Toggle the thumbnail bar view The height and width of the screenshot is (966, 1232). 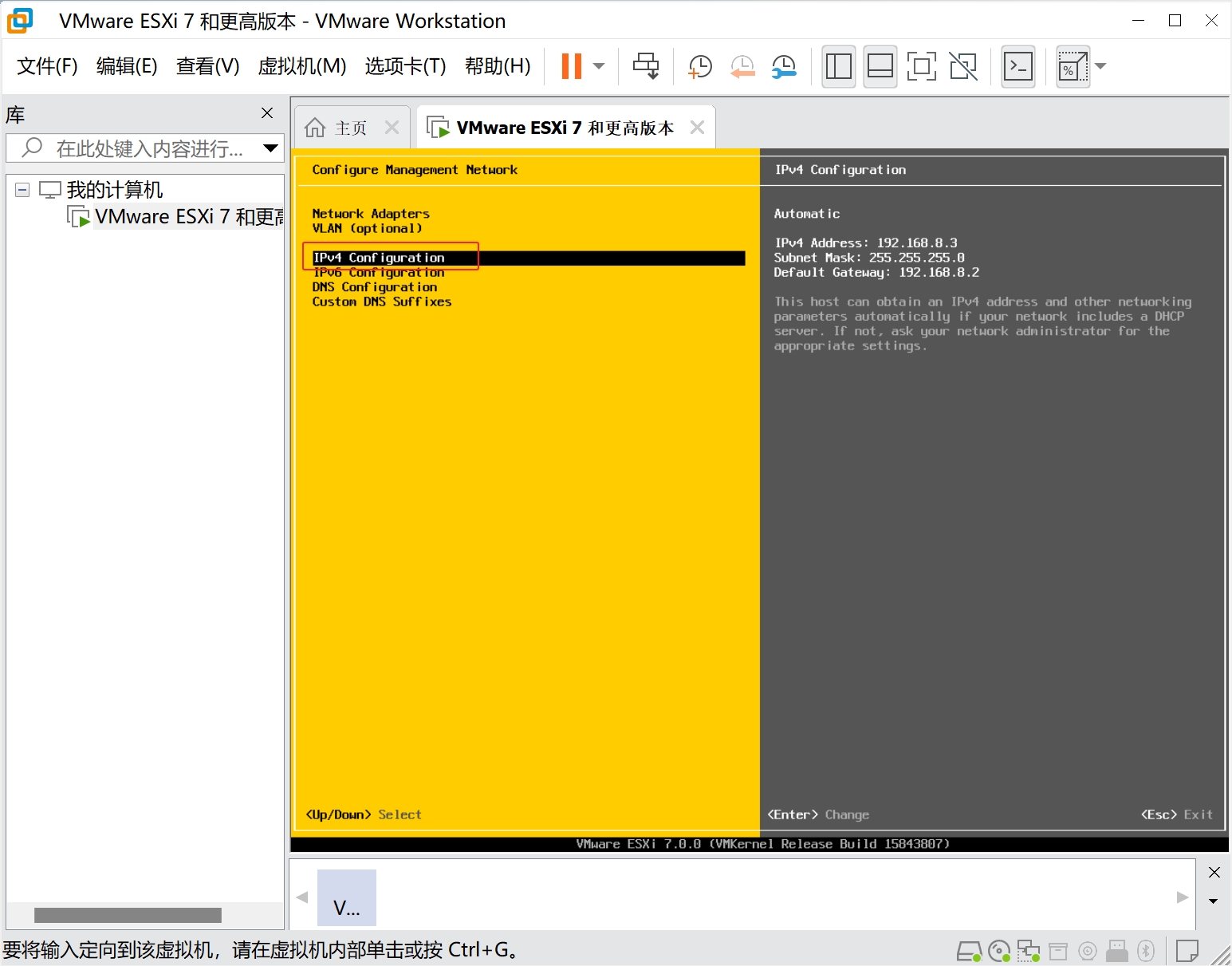pyautogui.click(x=880, y=66)
